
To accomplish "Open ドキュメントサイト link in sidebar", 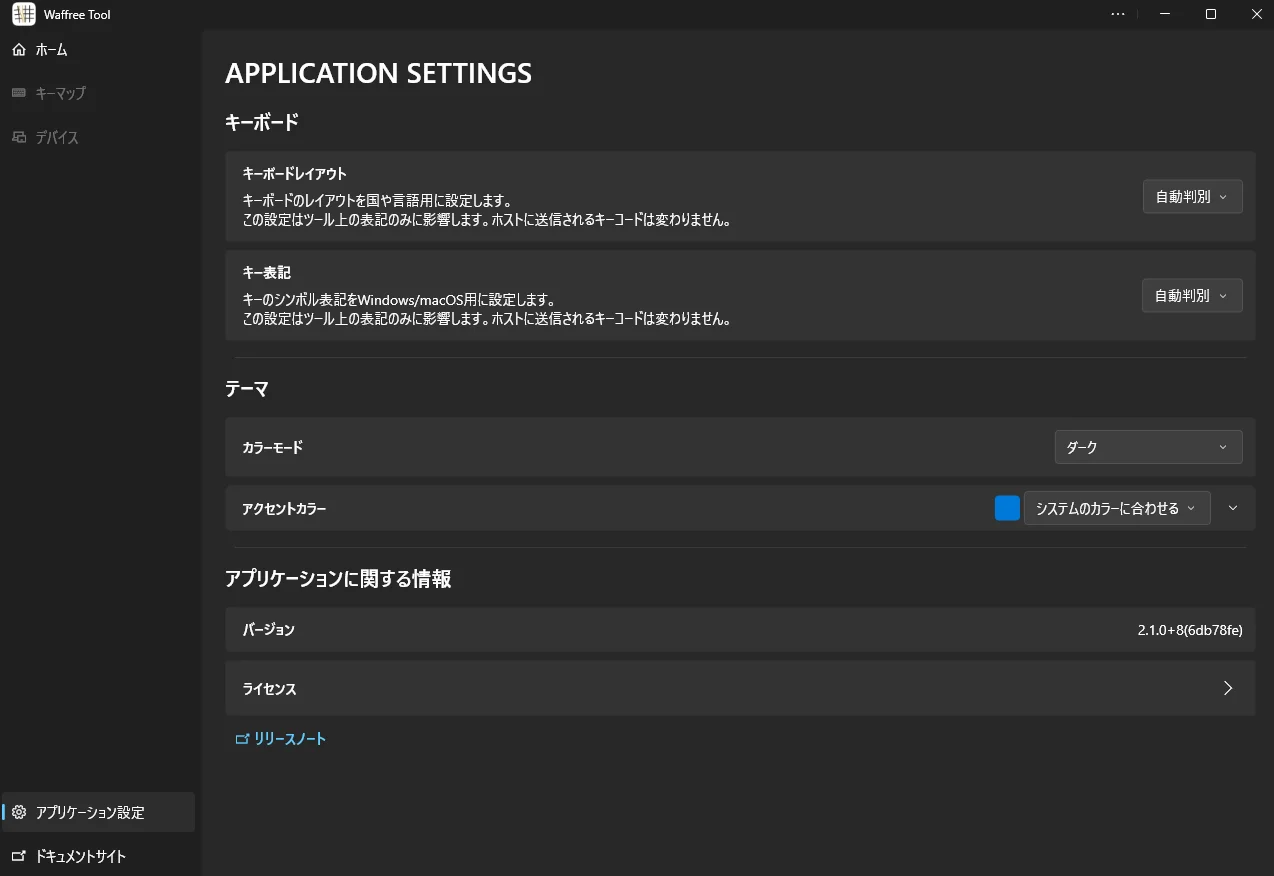I will [80, 856].
